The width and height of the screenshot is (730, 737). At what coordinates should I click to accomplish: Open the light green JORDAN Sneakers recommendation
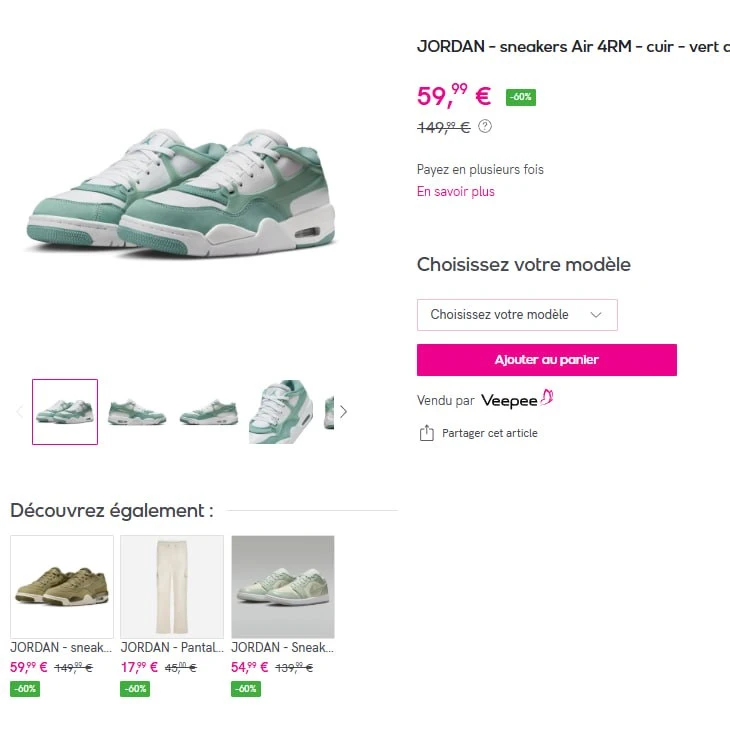coord(283,587)
